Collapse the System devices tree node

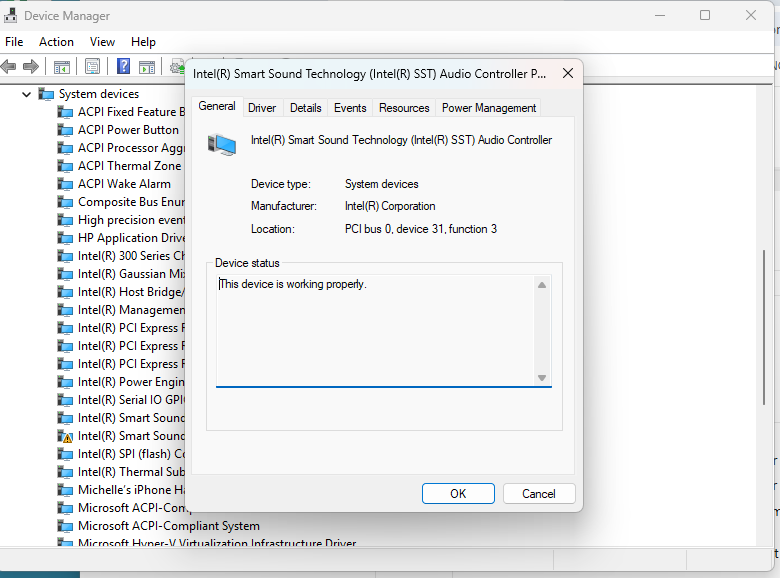(x=26, y=94)
